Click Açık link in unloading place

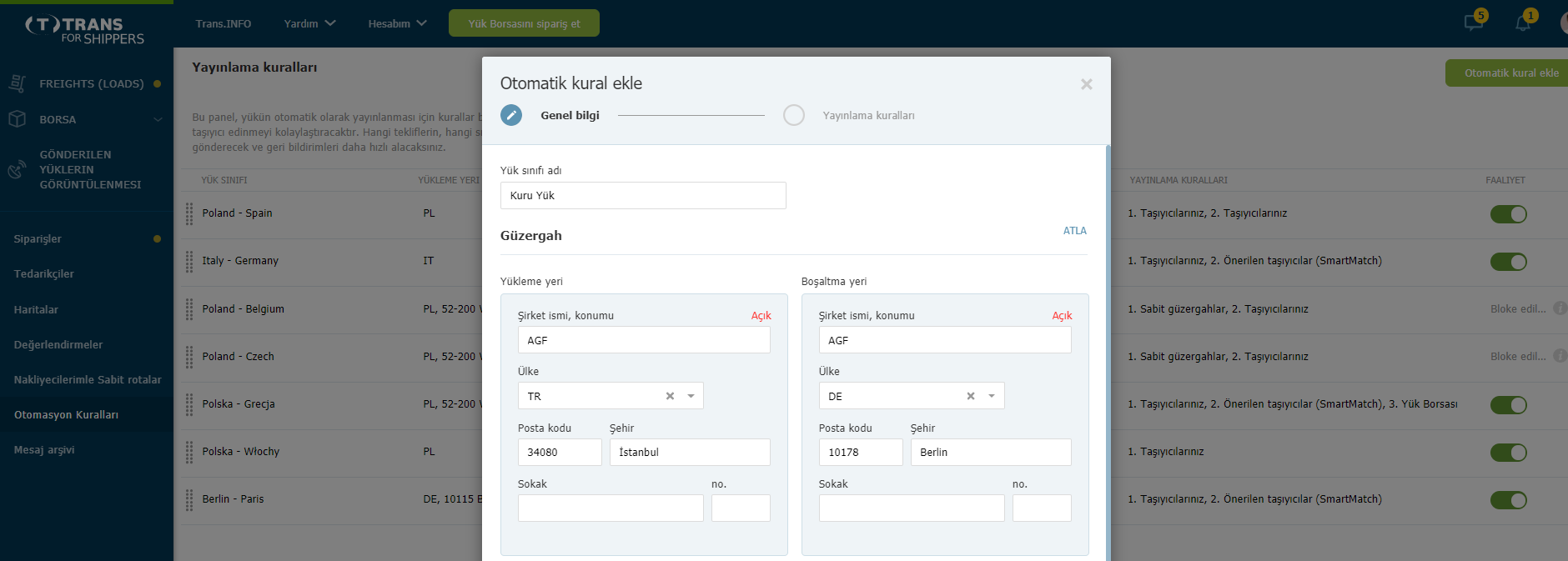[1062, 316]
